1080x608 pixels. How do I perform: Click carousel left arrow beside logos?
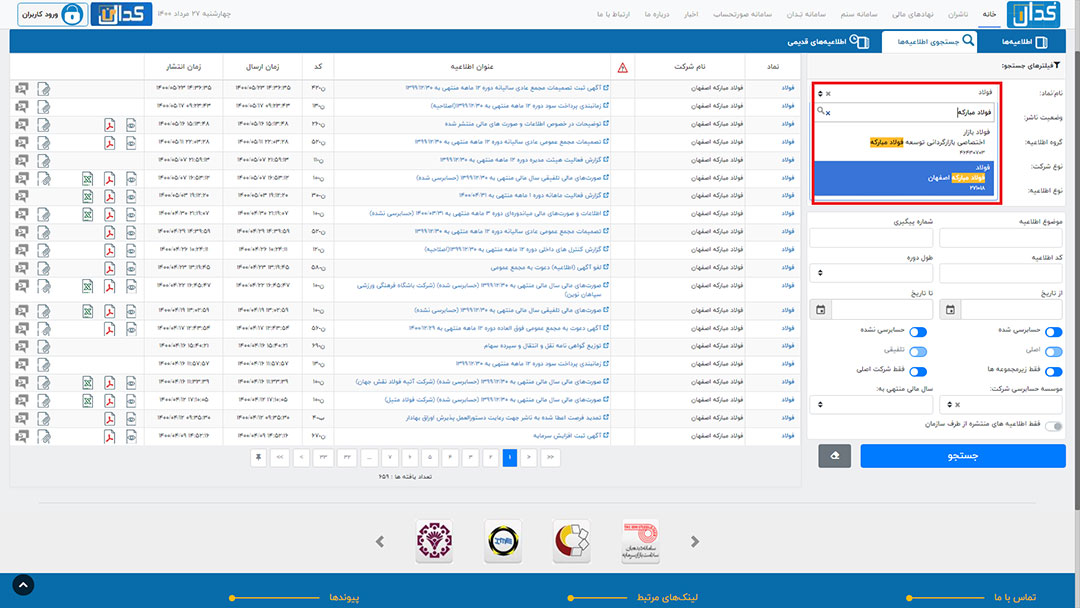point(380,542)
